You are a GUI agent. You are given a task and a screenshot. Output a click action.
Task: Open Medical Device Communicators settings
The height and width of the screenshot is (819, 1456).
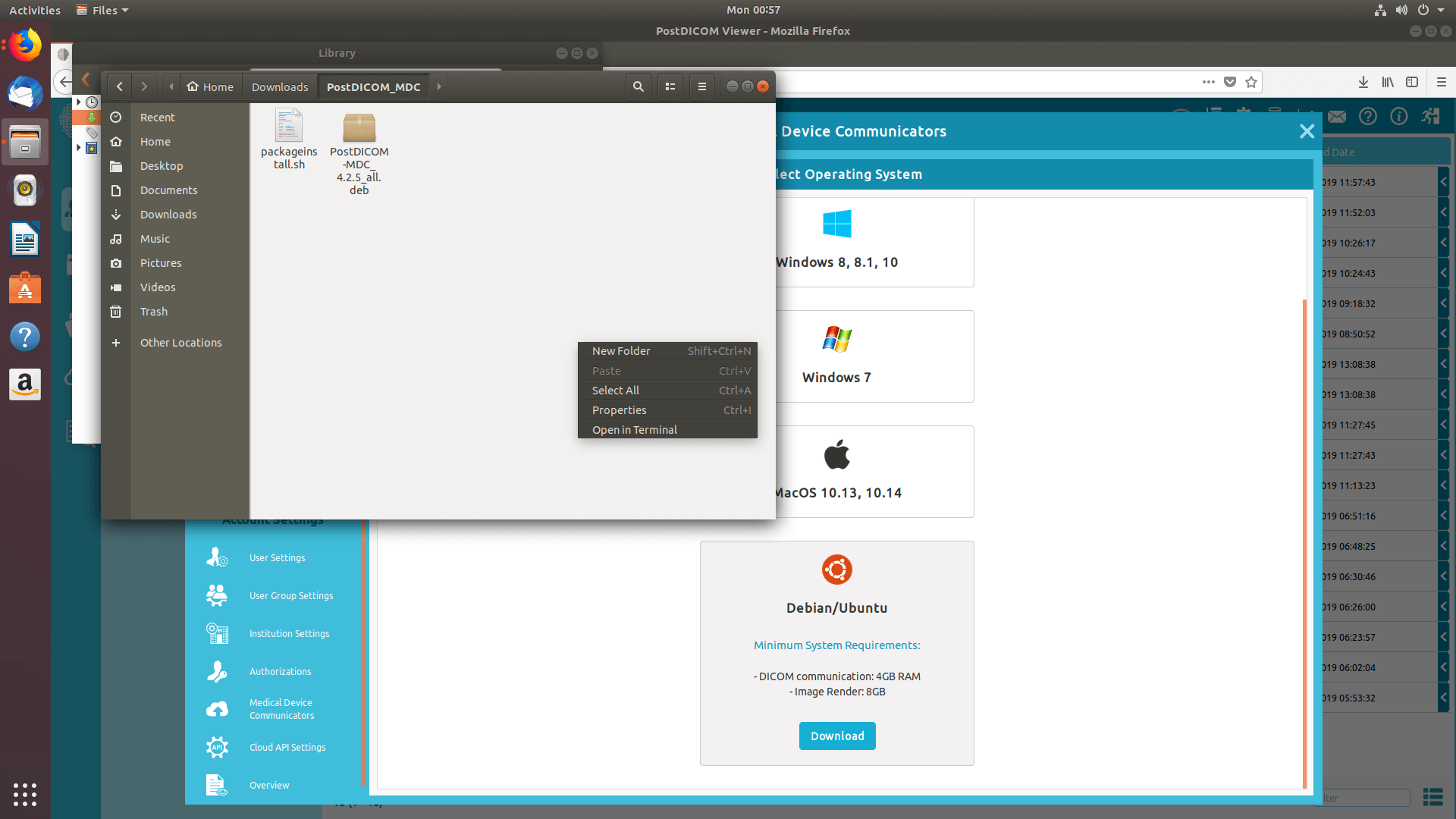(281, 708)
